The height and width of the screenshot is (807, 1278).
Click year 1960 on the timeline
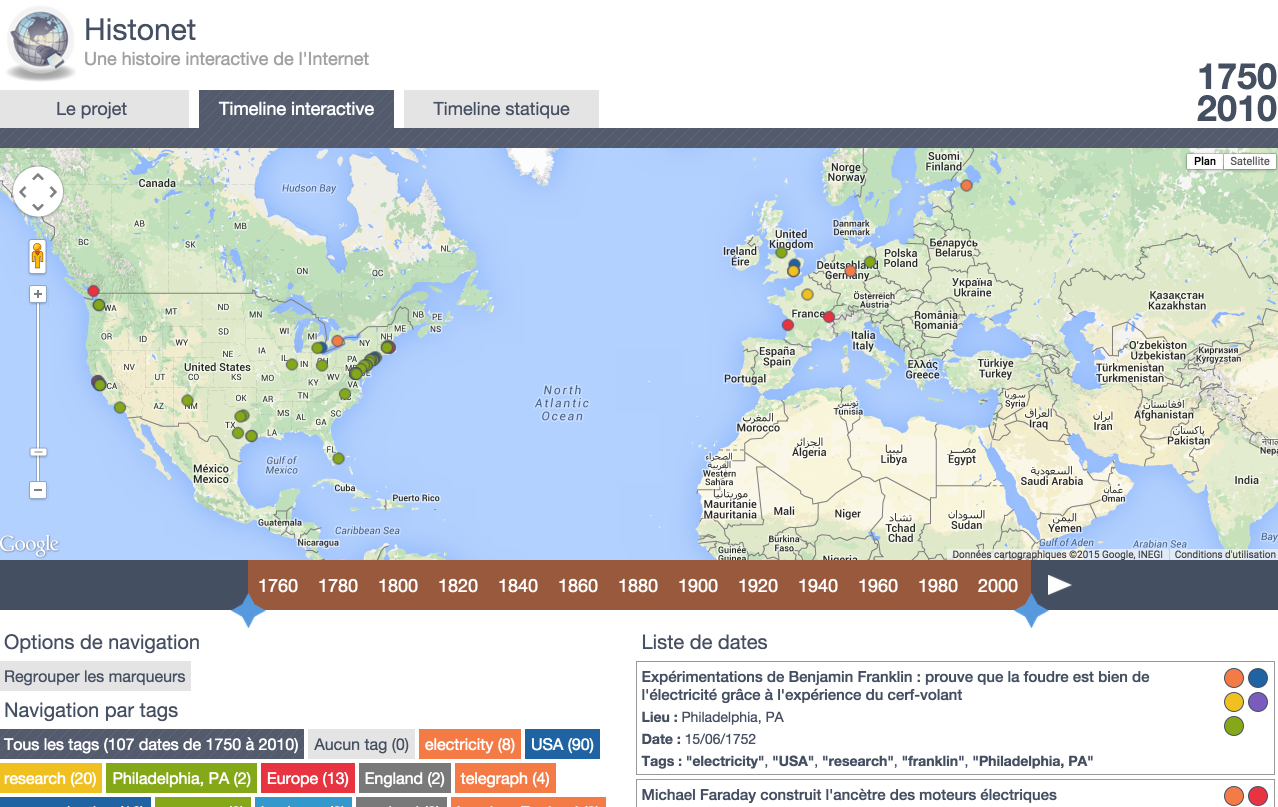[x=878, y=585]
